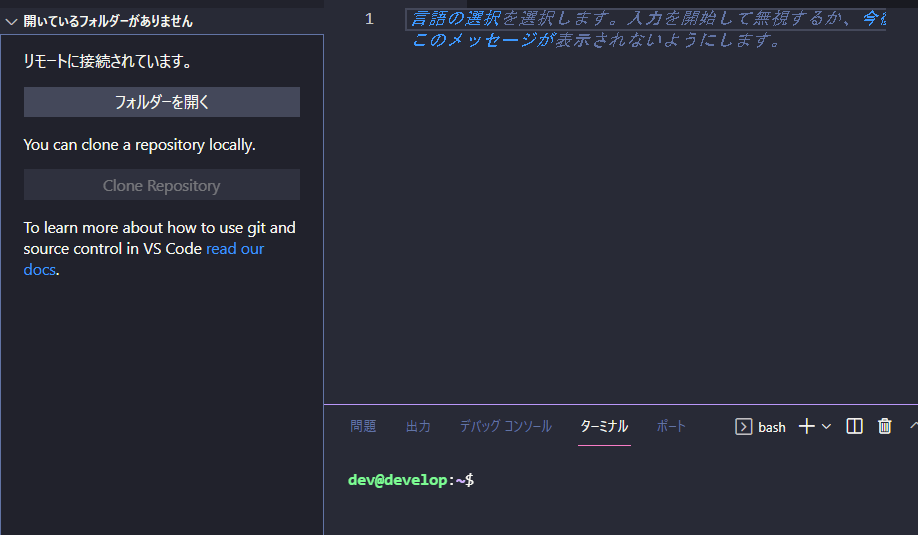Split the terminal pane
Screen dimensions: 918x535
click(854, 427)
